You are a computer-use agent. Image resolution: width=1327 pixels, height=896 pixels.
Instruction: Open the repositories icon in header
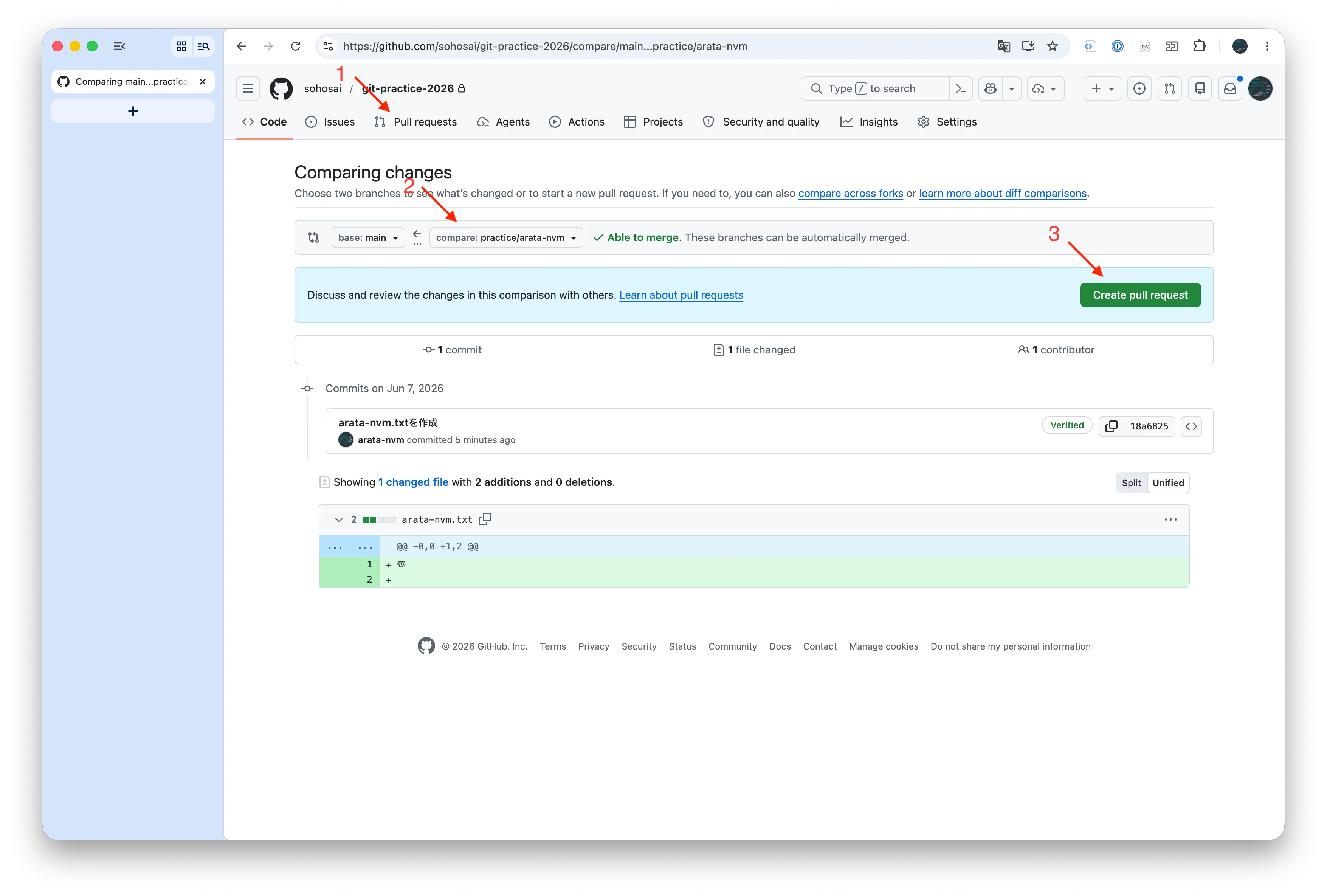[1200, 88]
